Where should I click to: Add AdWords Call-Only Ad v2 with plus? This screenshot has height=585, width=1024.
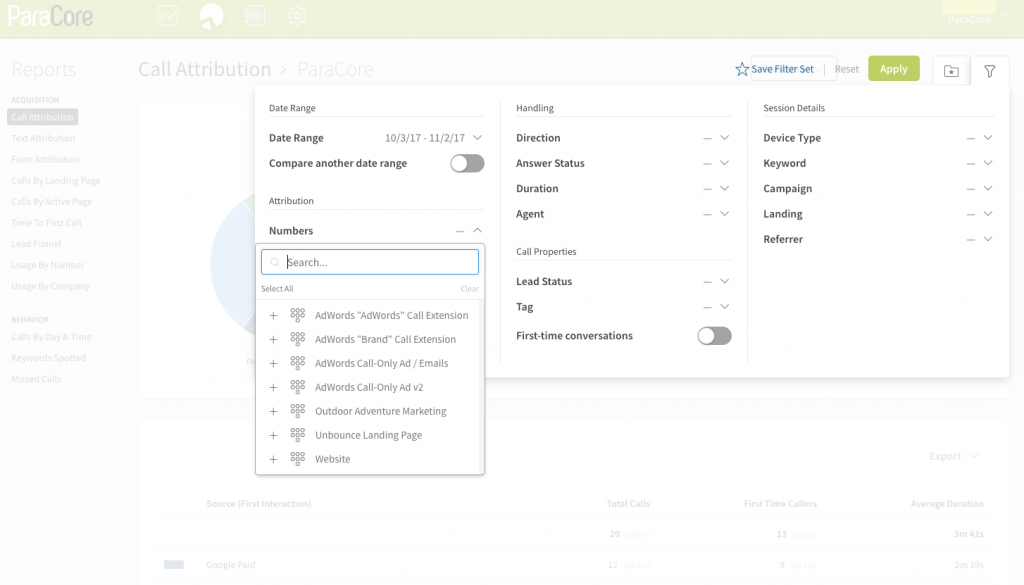pos(274,387)
